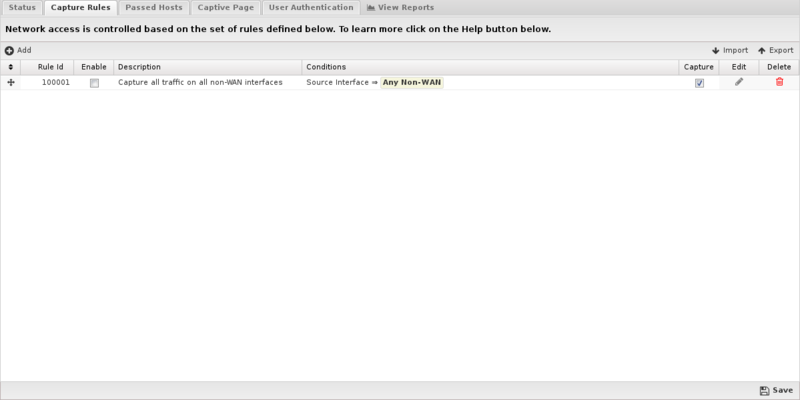Image resolution: width=800 pixels, height=400 pixels.
Task: Open the Captive Page tab
Action: point(226,8)
